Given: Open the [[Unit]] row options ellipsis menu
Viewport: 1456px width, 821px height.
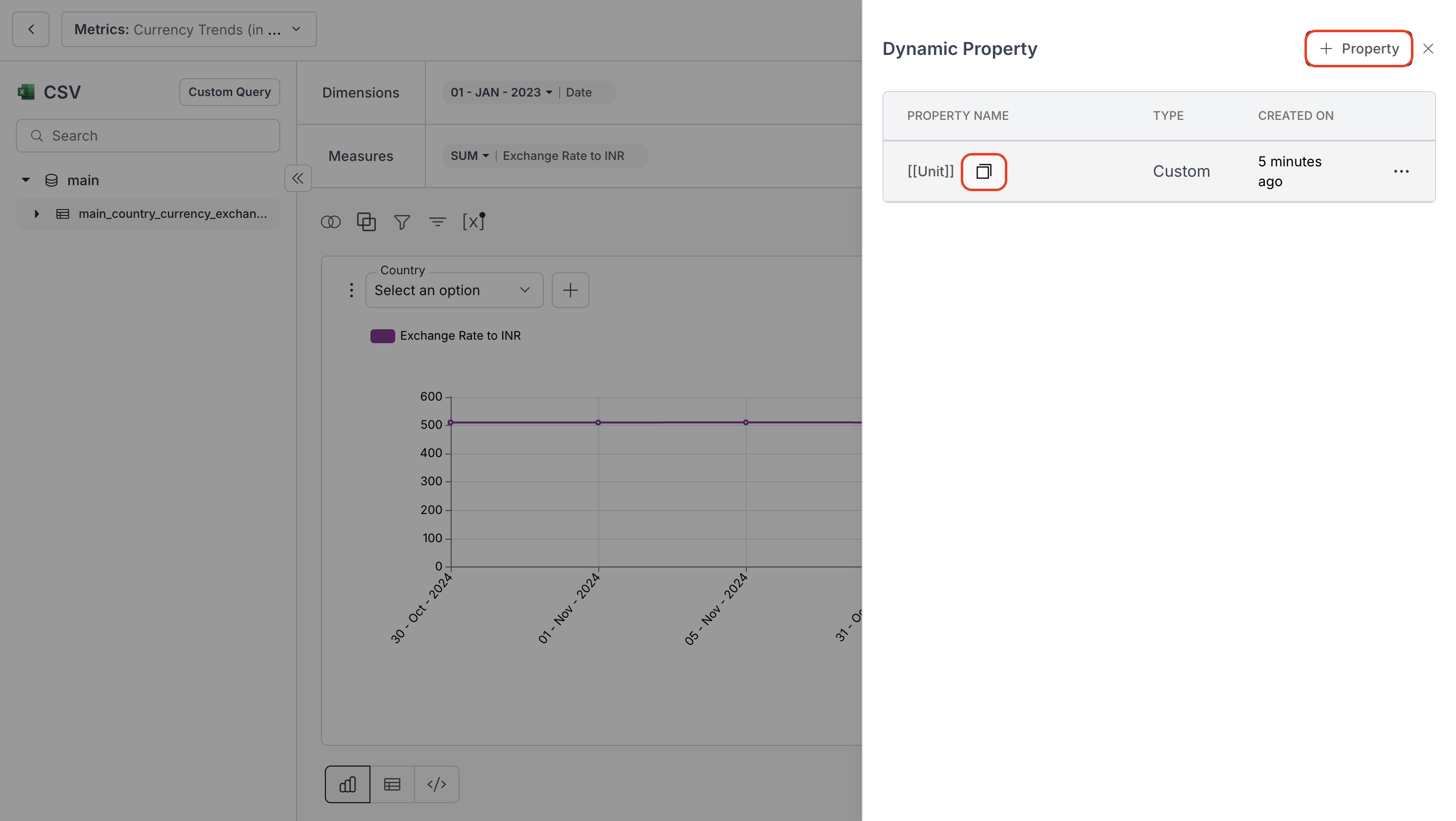Looking at the screenshot, I should pos(1401,171).
